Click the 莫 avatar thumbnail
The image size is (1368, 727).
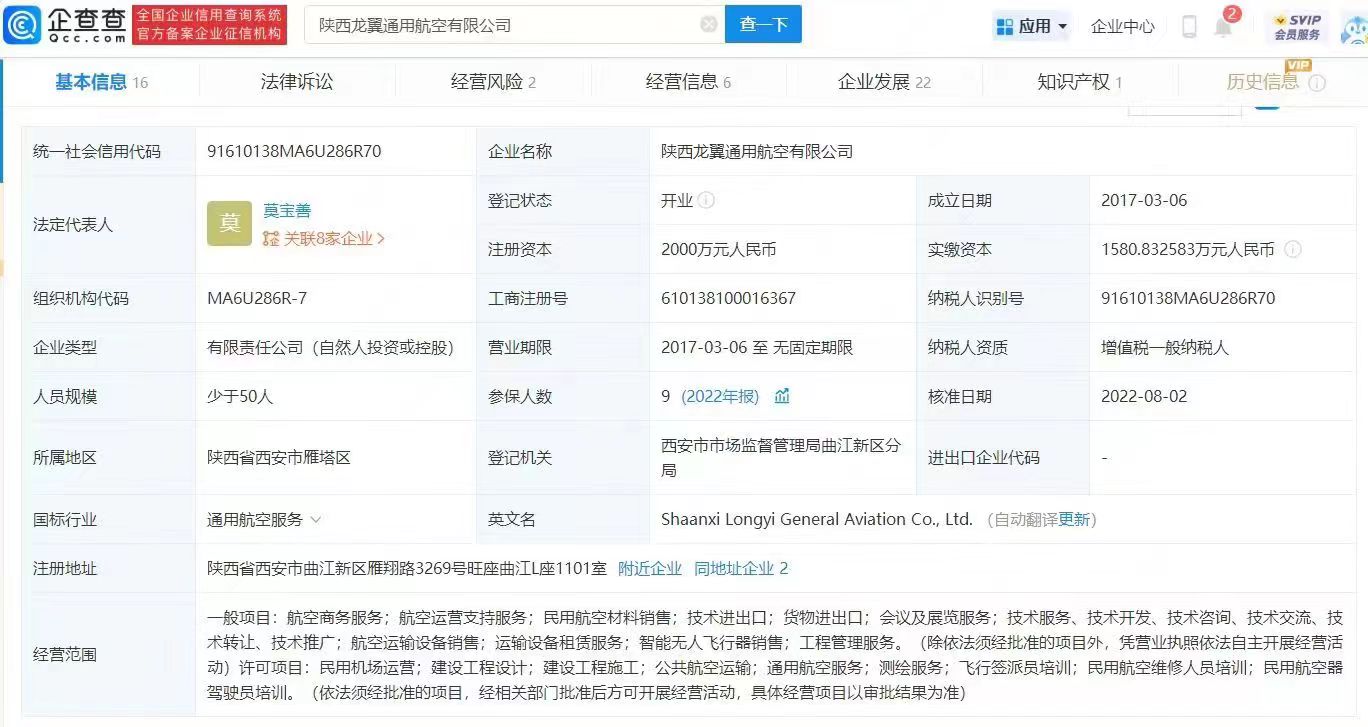point(229,223)
